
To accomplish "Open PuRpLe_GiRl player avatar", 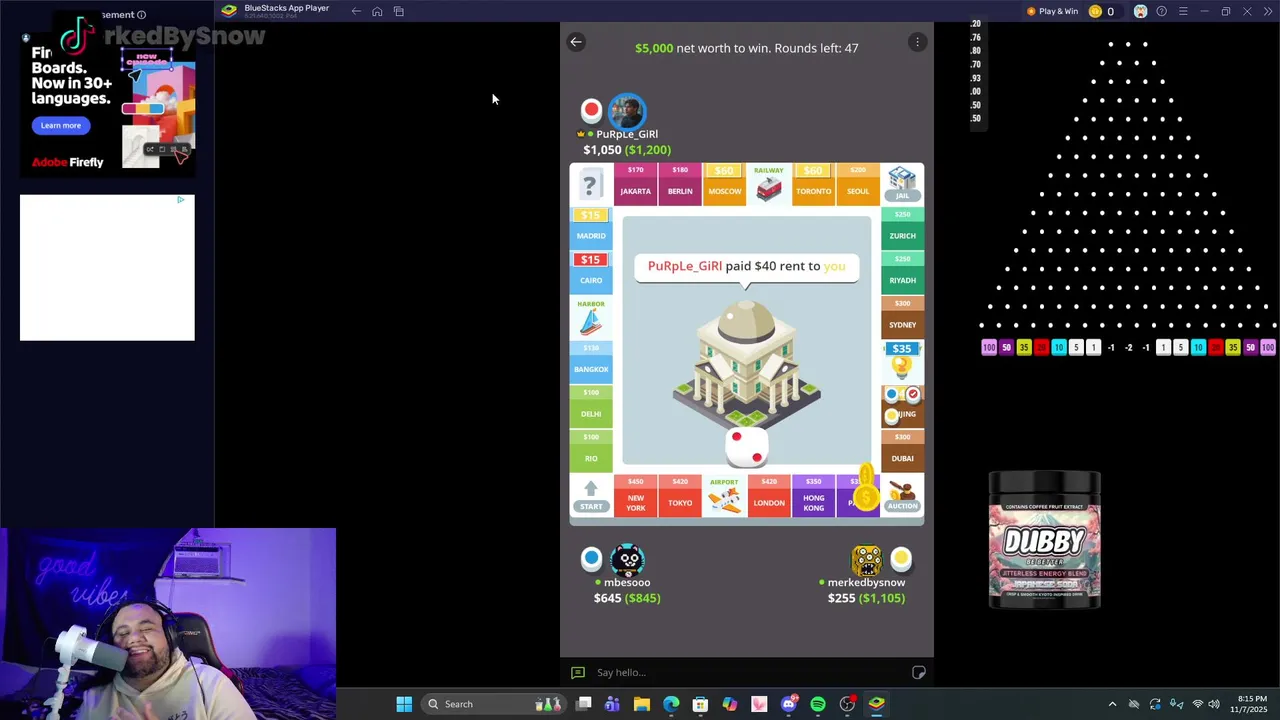I will 627,110.
